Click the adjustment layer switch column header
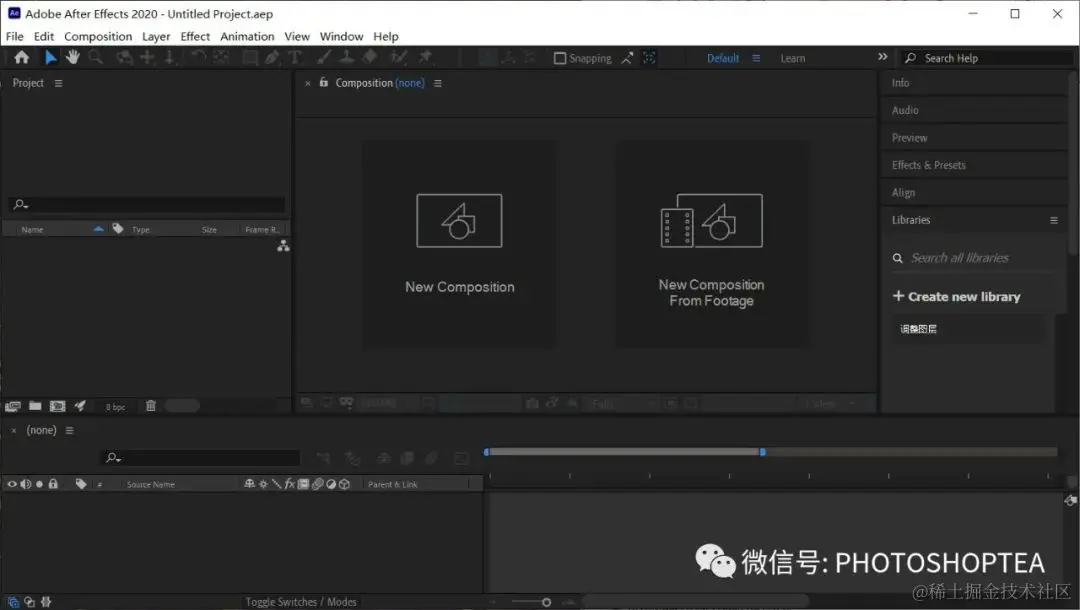This screenshot has height=610, width=1080. pos(331,484)
